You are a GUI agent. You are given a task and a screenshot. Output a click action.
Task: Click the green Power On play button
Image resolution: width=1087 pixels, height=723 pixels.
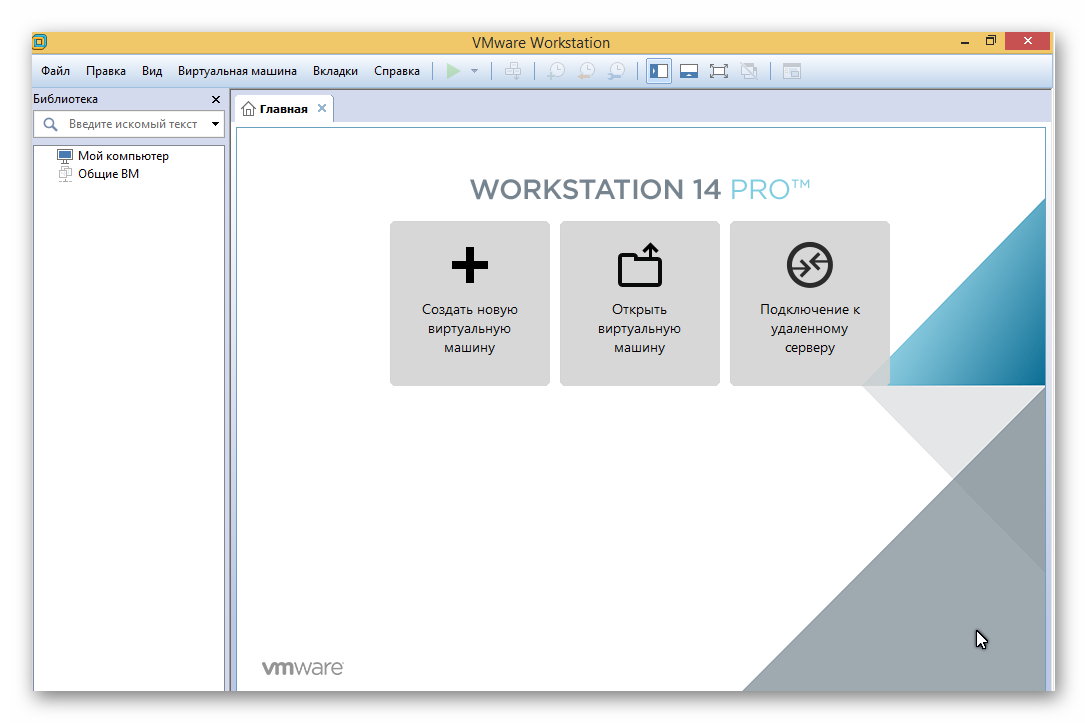click(453, 71)
